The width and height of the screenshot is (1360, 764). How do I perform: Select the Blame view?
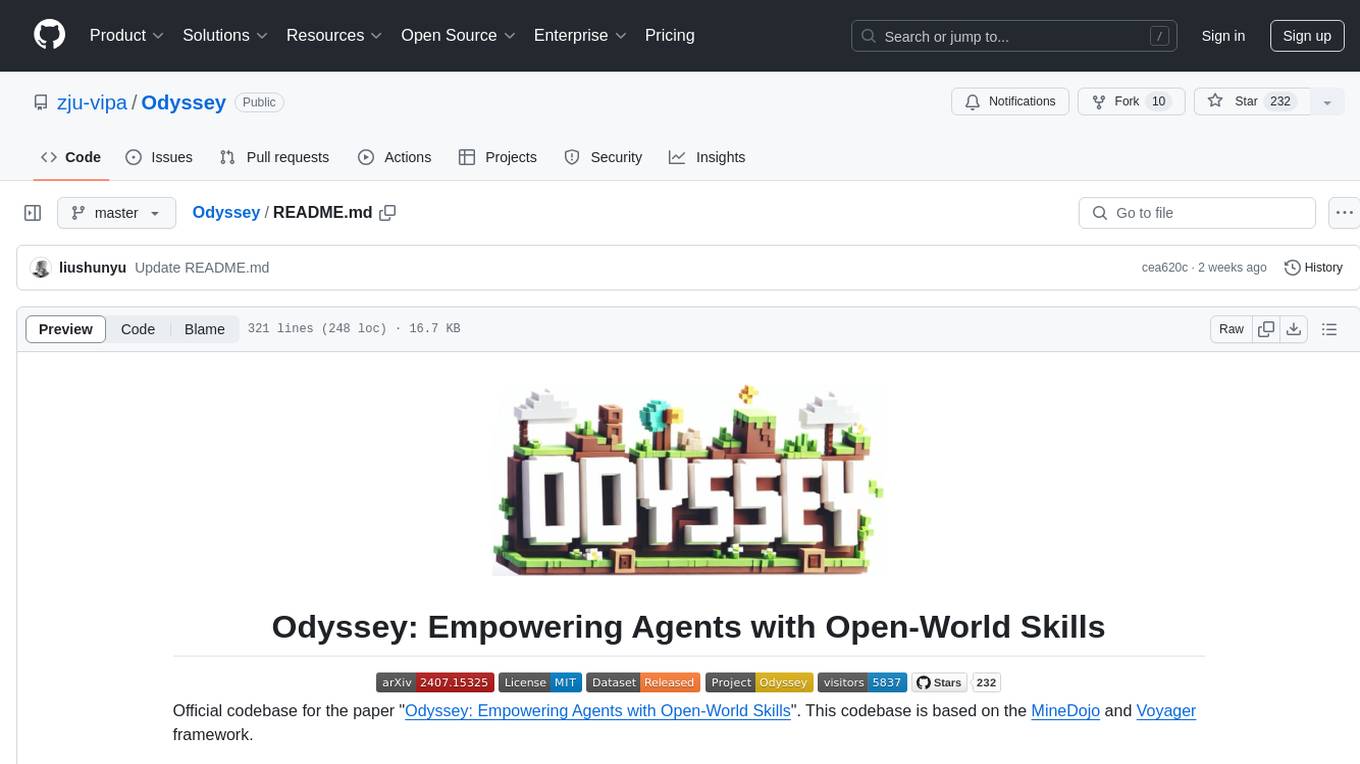click(x=204, y=329)
